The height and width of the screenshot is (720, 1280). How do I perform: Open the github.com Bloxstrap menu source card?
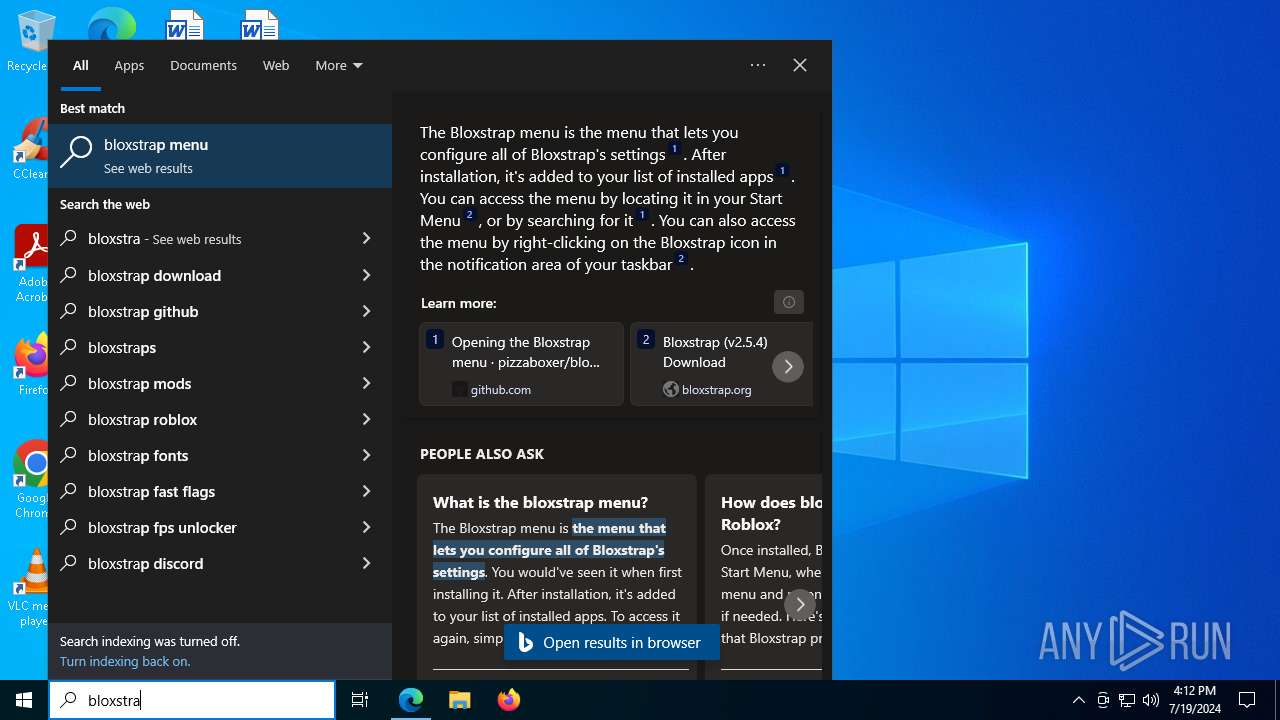click(x=521, y=364)
